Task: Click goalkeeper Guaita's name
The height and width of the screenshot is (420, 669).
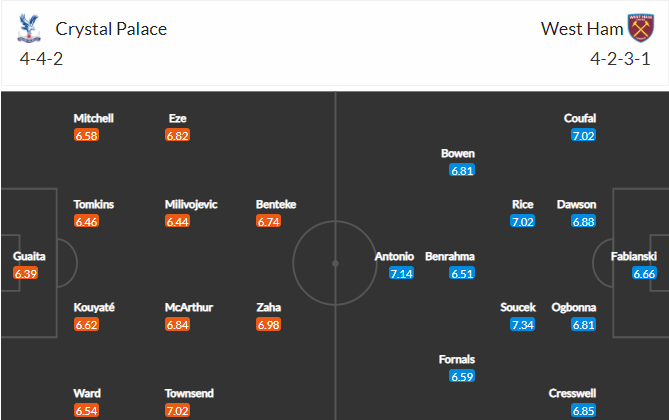Action: click(29, 257)
